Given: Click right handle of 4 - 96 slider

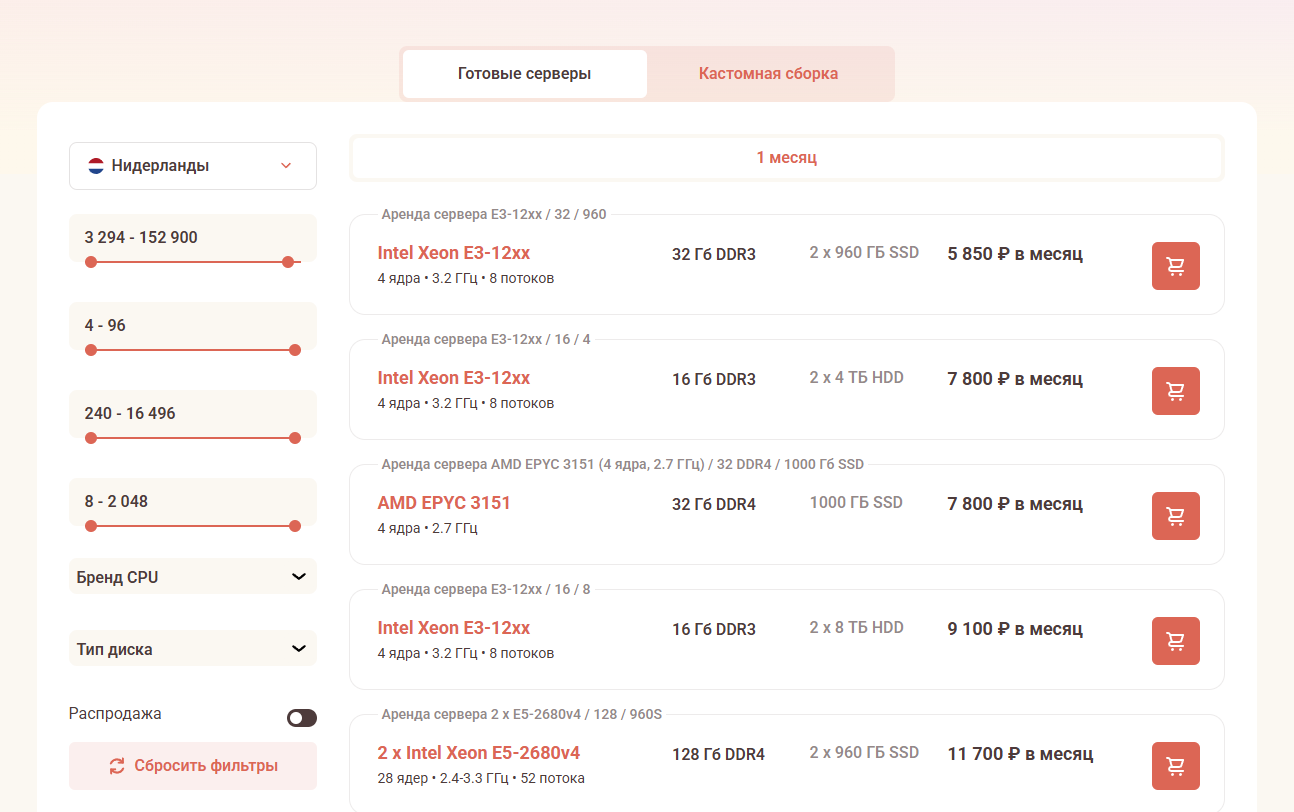Looking at the screenshot, I should point(295,350).
